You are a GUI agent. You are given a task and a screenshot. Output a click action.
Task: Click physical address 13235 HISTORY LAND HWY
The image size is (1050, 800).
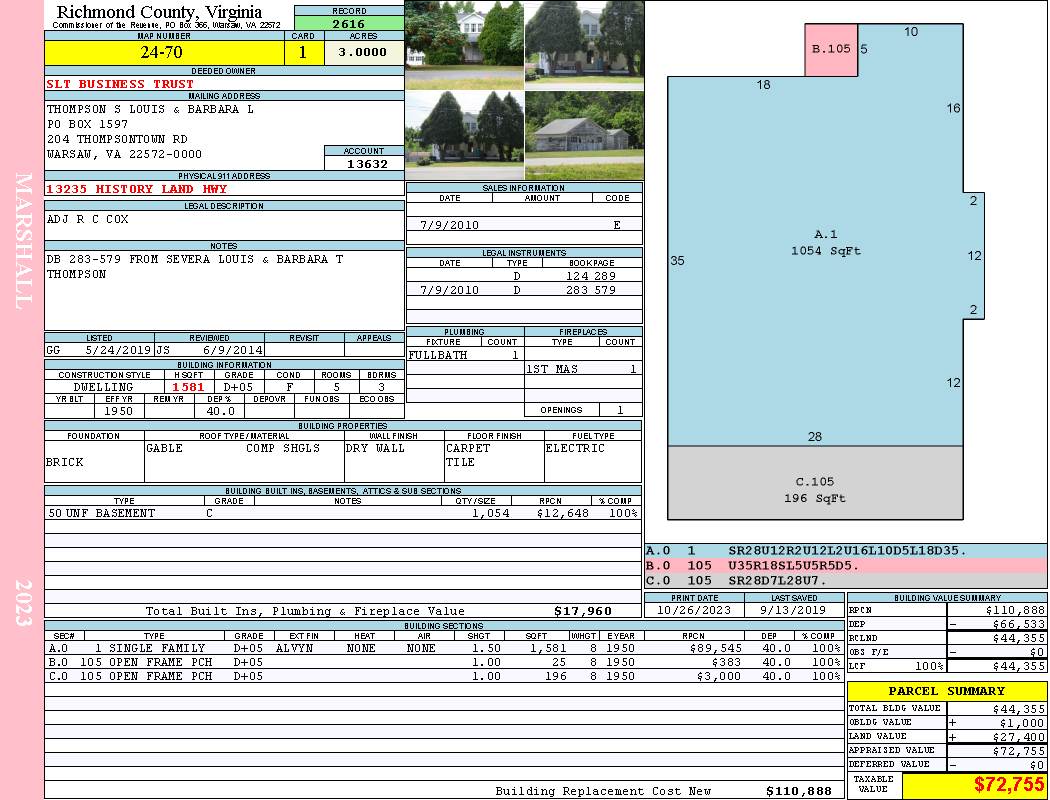click(137, 189)
